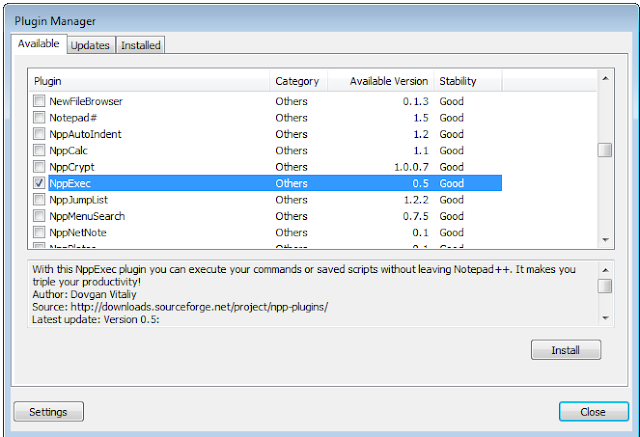Viewport: 640px width, 437px height.
Task: Click the 'Author: Dovgan Vitaliy' line
Action: point(84,294)
